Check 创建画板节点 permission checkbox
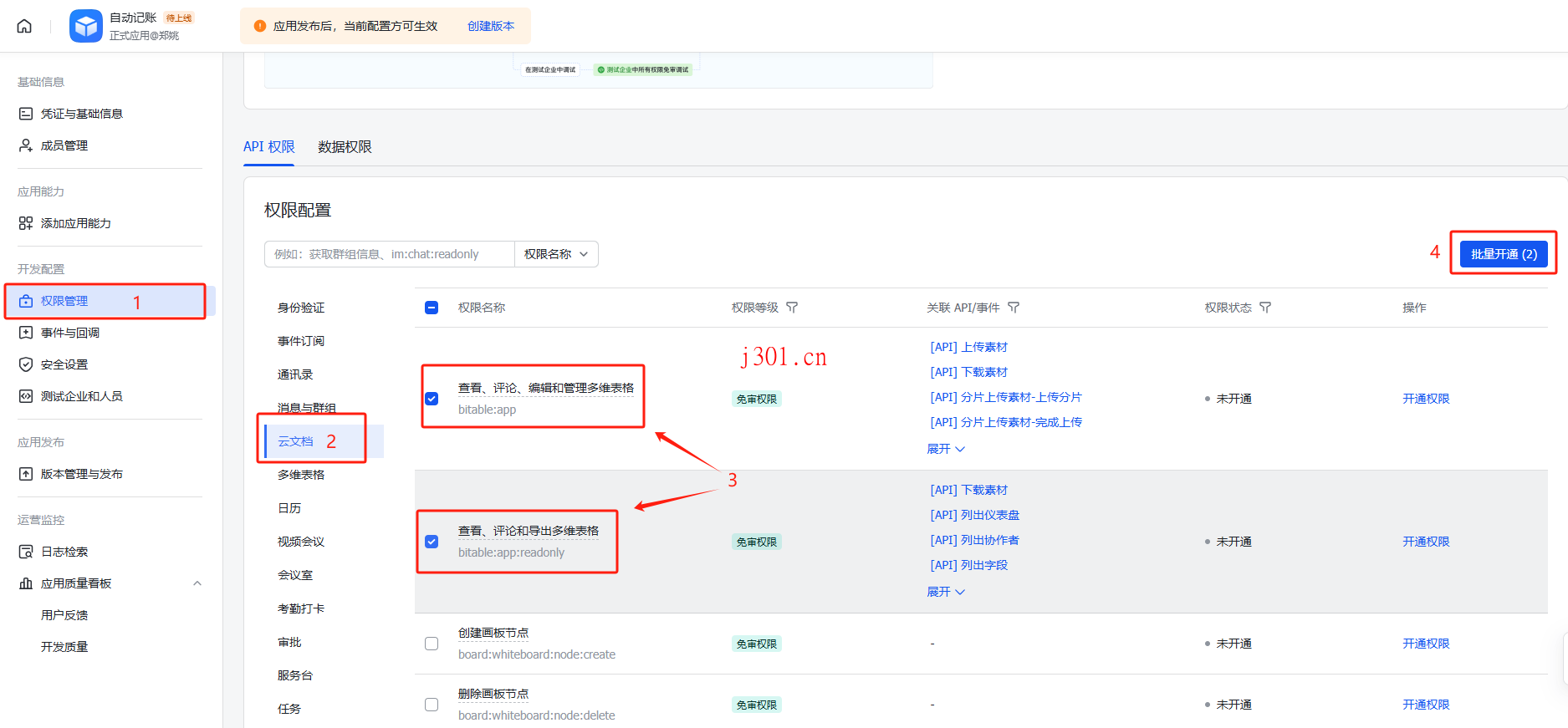Screen dimensions: 1568x728 [x=432, y=644]
